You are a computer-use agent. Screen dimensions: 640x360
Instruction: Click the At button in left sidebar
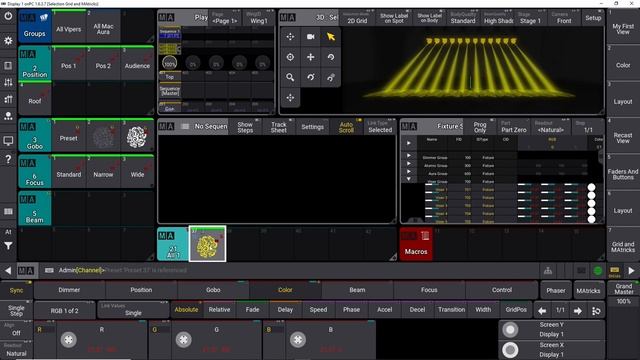coord(8,232)
